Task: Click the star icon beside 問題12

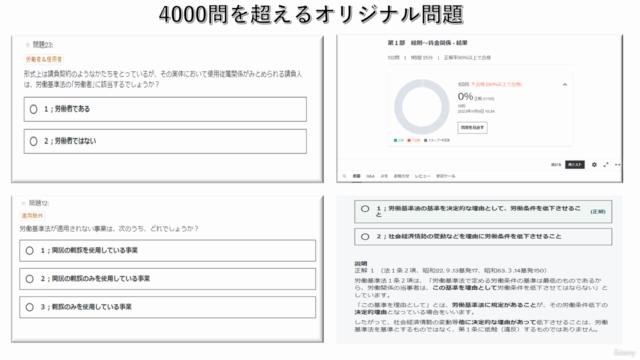Action: 23,203
